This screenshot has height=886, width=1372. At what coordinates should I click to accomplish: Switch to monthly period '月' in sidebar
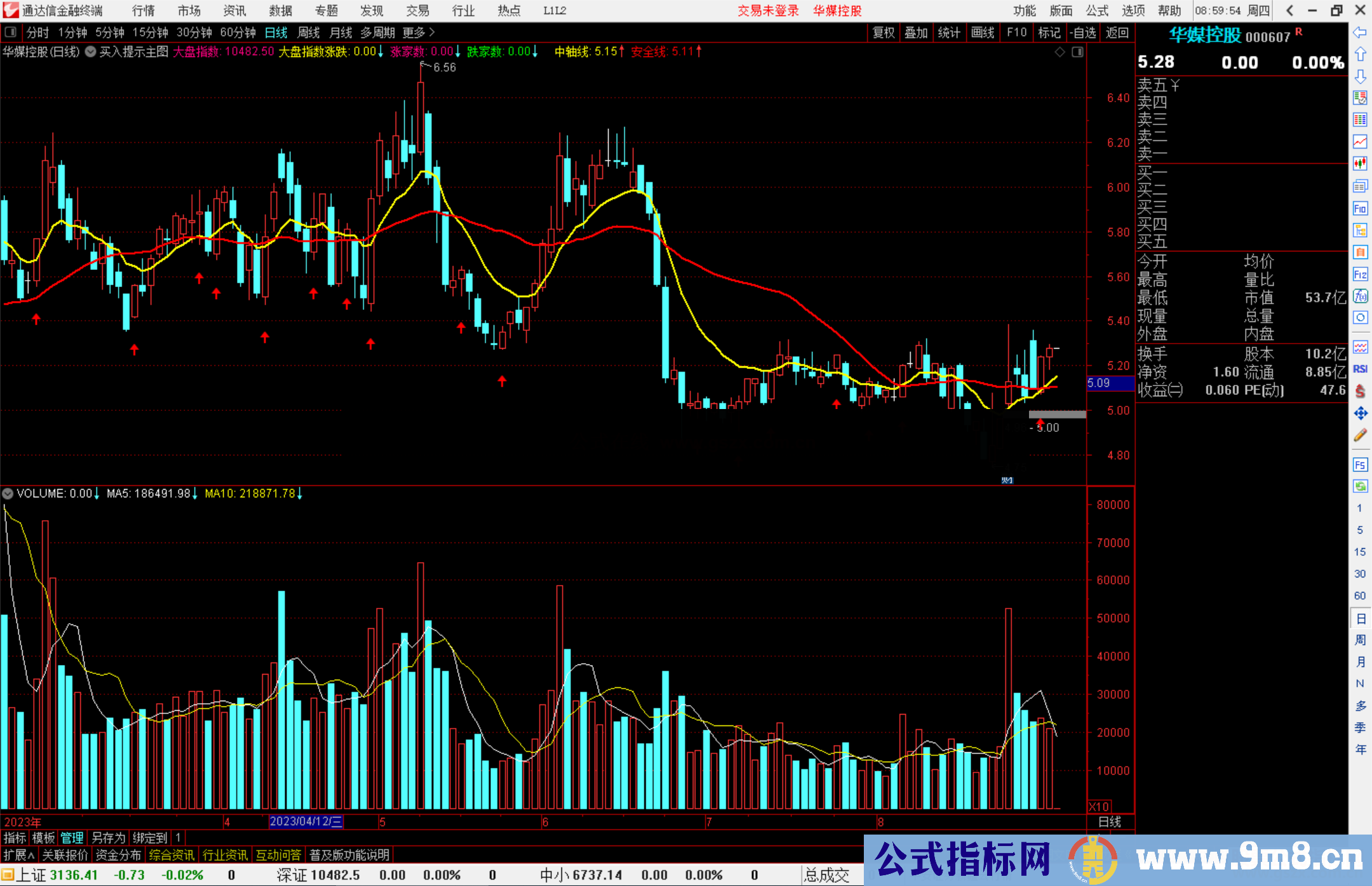pyautogui.click(x=1360, y=662)
